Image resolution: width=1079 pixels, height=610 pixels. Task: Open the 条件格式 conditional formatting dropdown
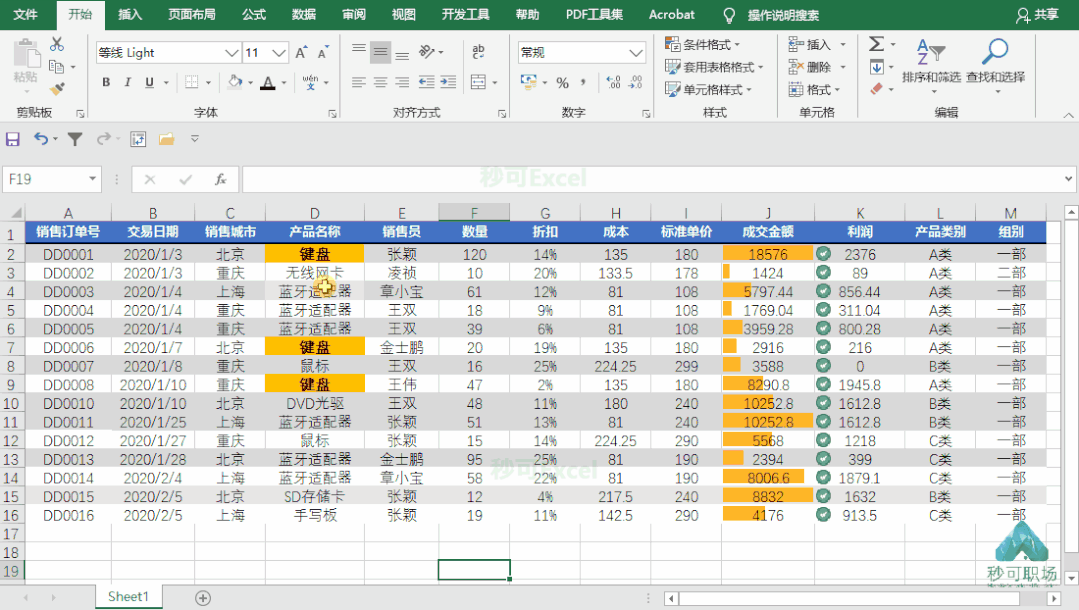[x=702, y=44]
